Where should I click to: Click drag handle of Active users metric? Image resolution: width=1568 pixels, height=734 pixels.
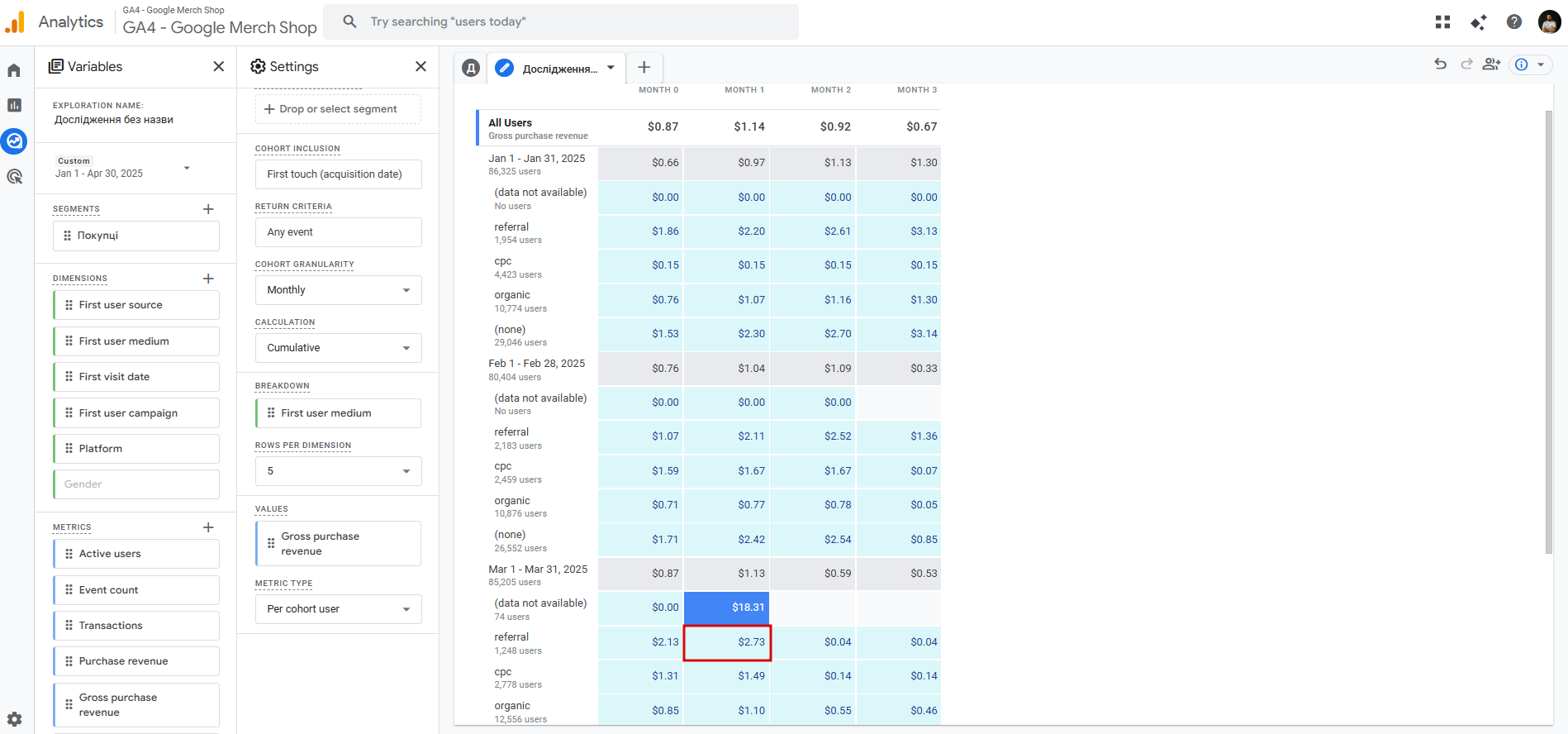69,554
